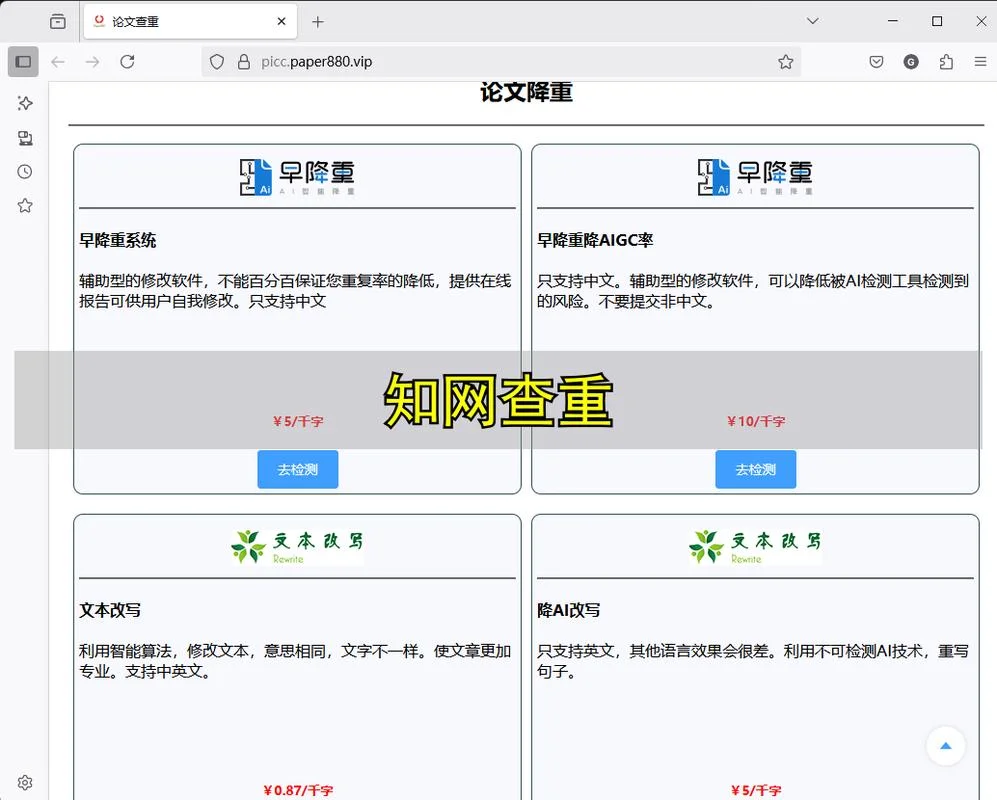The width and height of the screenshot is (997, 800).
Task: Open bookmarks star in sidebar
Action: [x=25, y=205]
